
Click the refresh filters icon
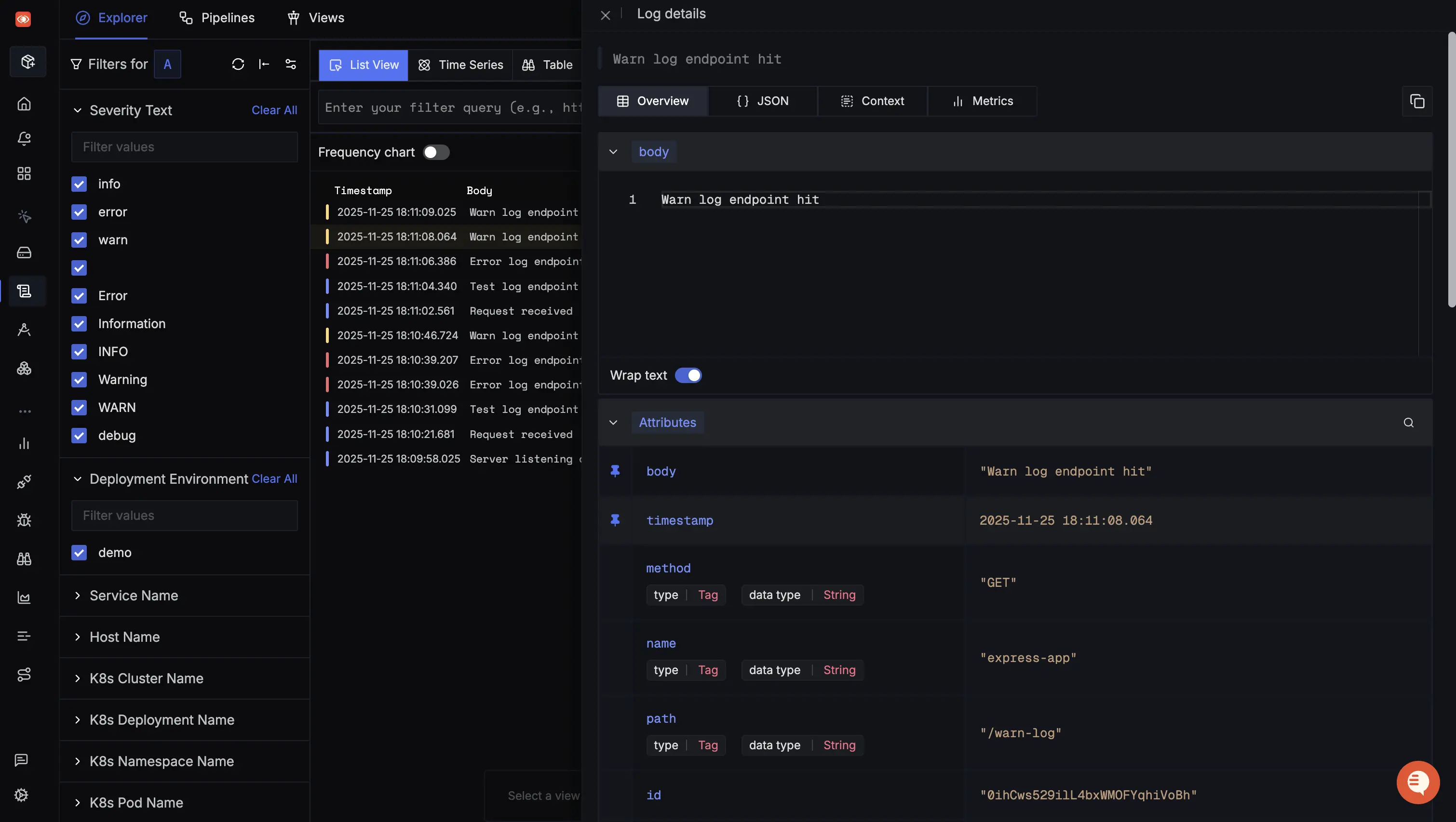(x=238, y=65)
